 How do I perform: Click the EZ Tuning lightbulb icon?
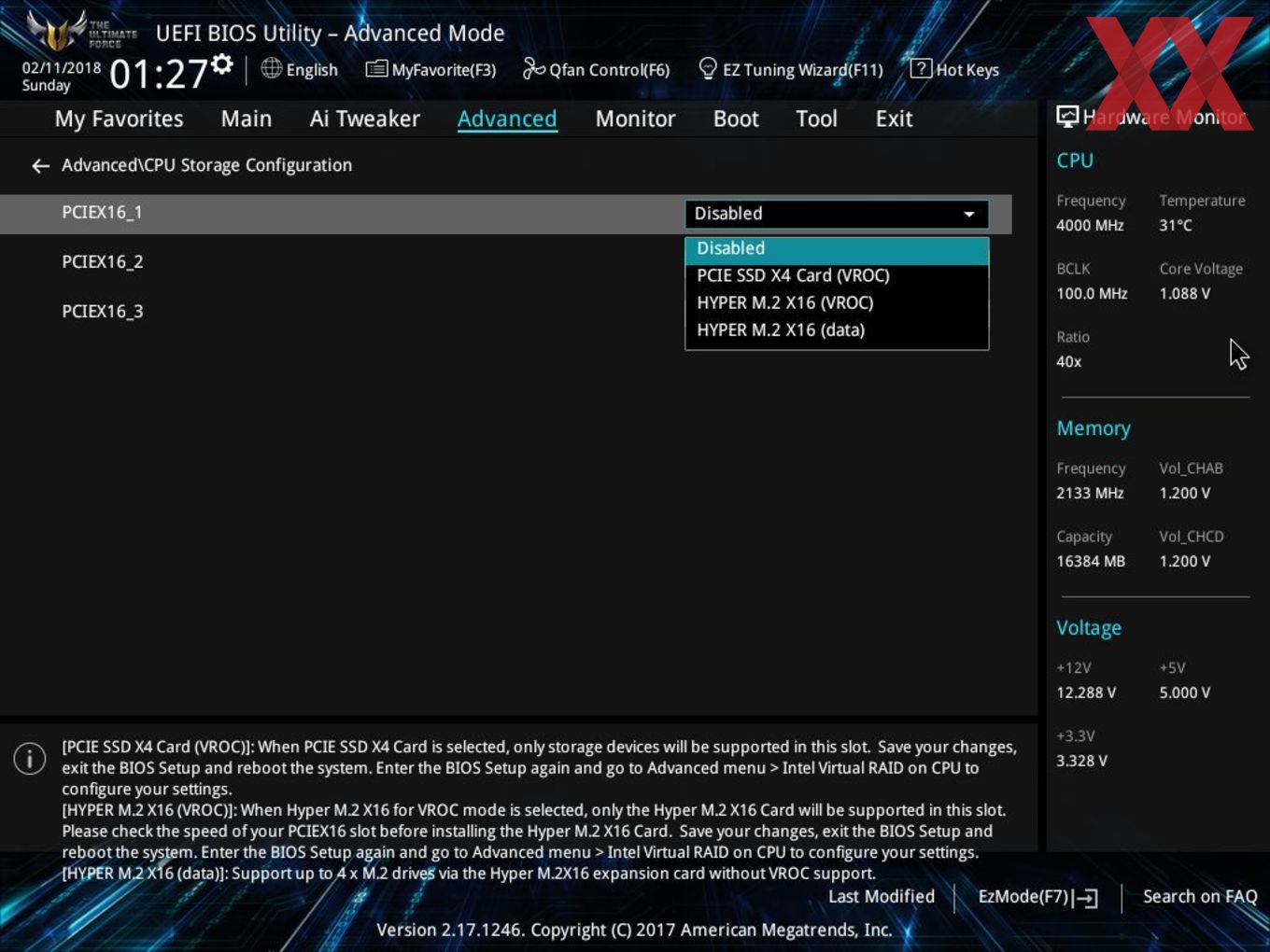(x=708, y=69)
